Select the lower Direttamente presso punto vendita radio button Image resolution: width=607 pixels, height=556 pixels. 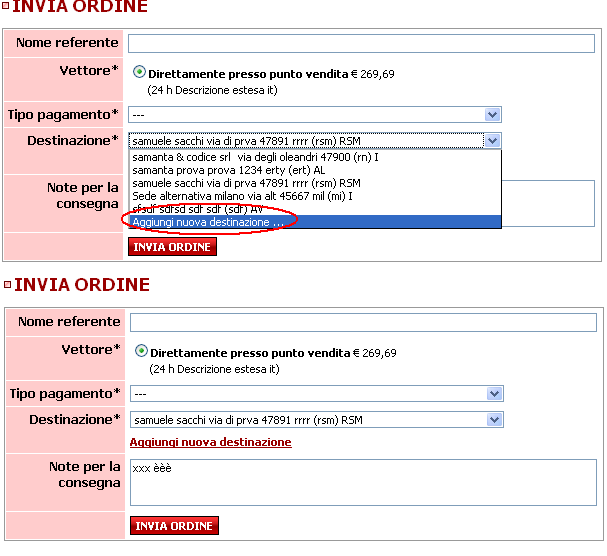coord(141,351)
